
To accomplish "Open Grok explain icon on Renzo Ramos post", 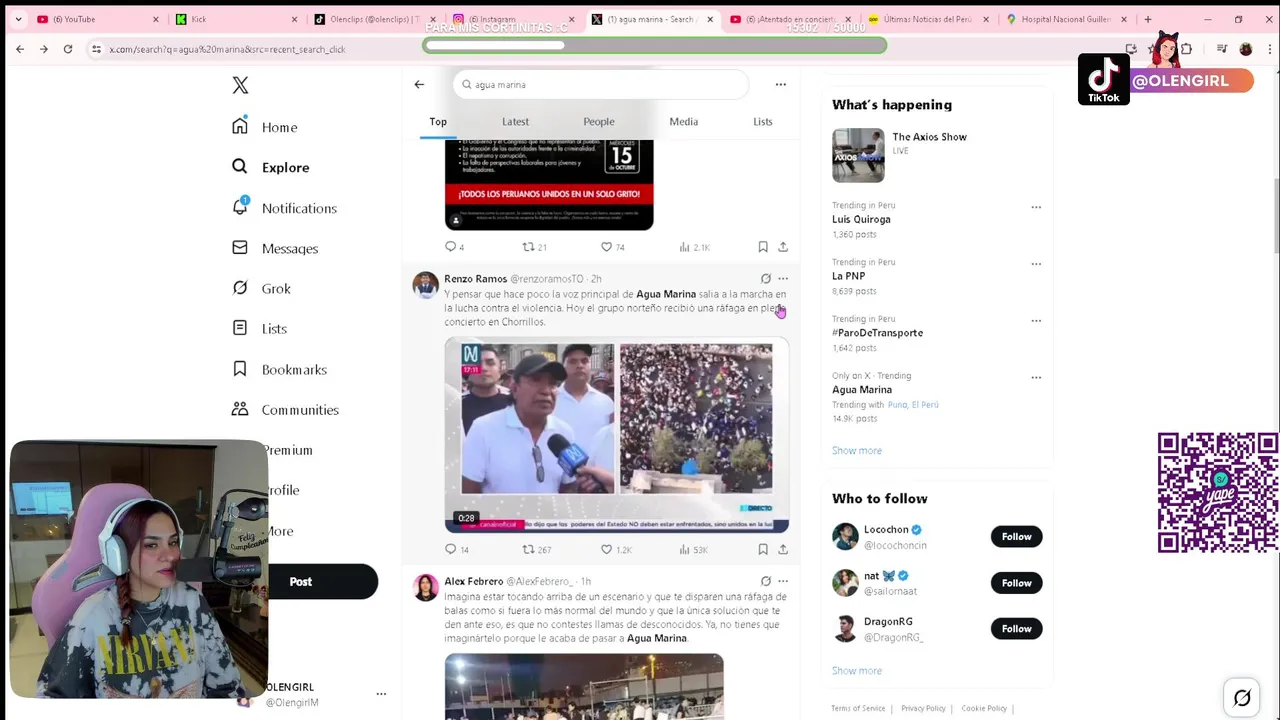I will pos(766,279).
